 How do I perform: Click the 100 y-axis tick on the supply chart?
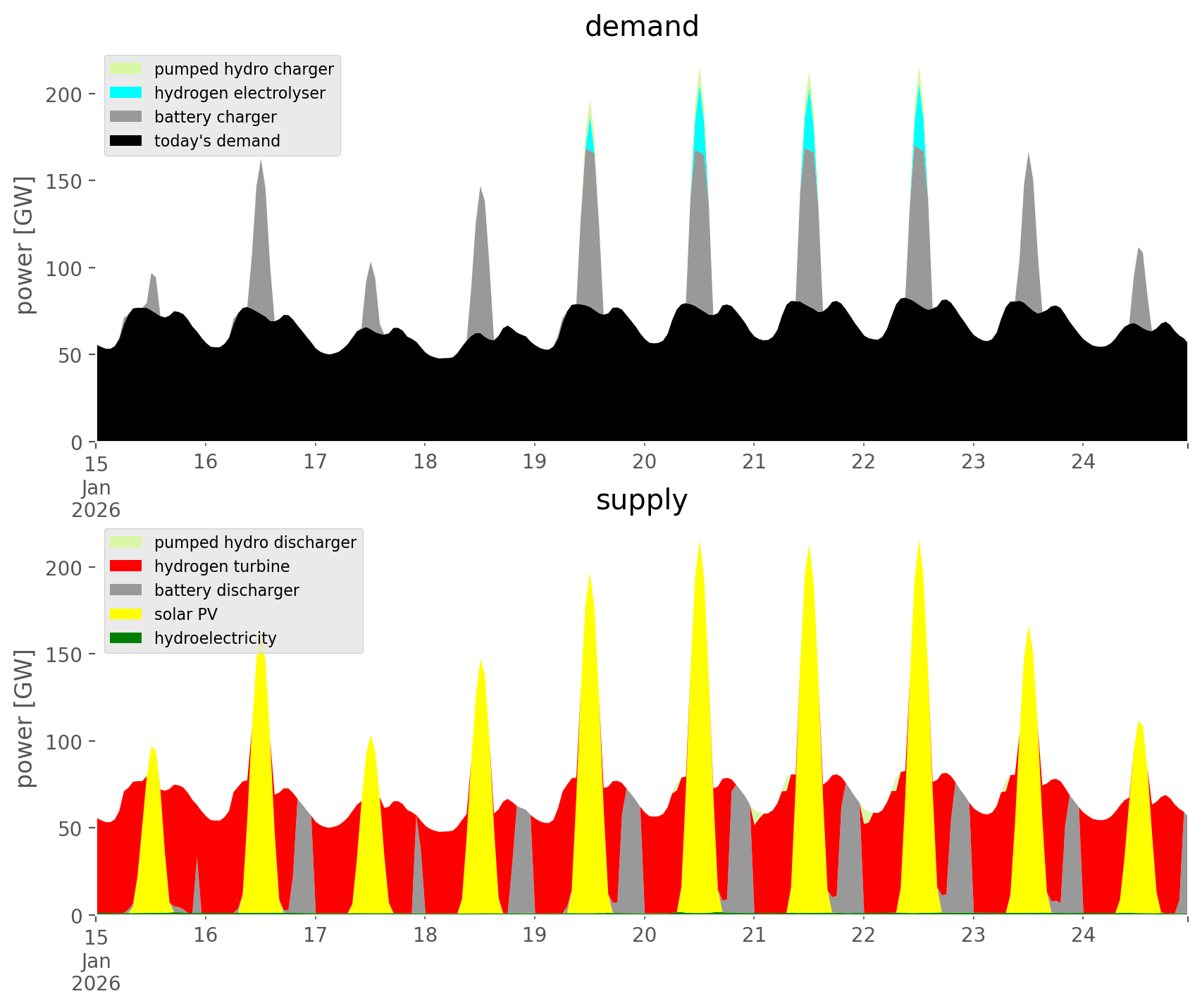click(65, 742)
